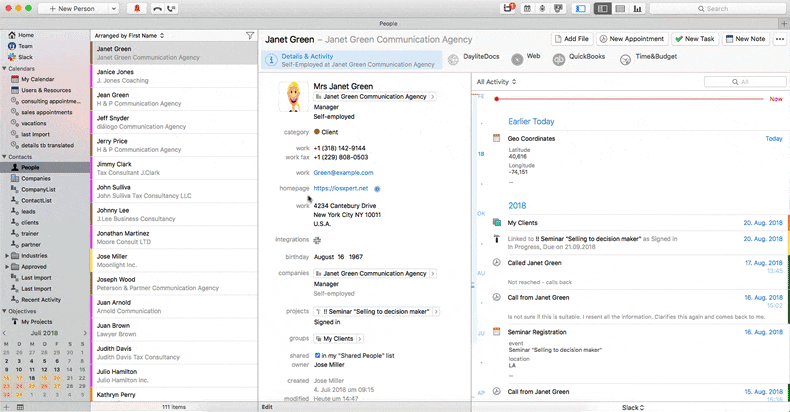Screen dimensions: 790x412
Task: Collapse the Objectives section
Action: (5, 311)
